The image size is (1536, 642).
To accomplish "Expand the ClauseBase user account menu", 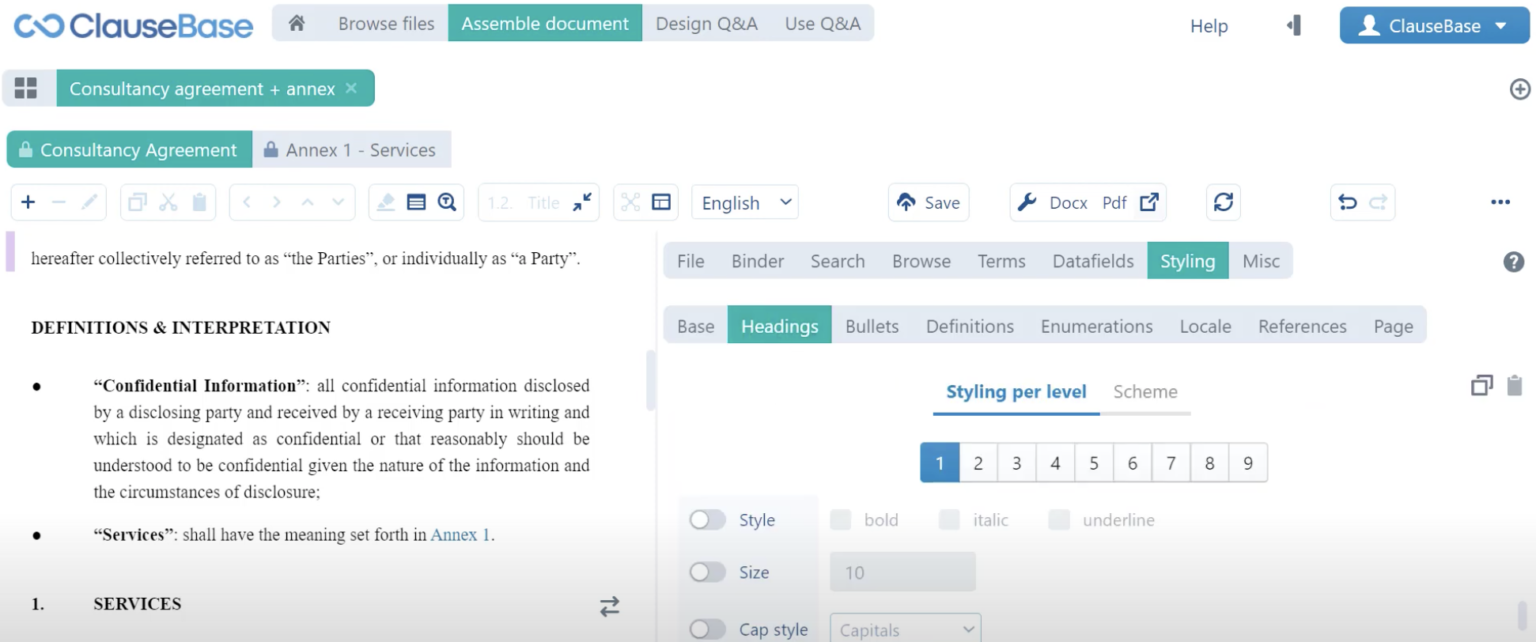I will (x=1433, y=26).
